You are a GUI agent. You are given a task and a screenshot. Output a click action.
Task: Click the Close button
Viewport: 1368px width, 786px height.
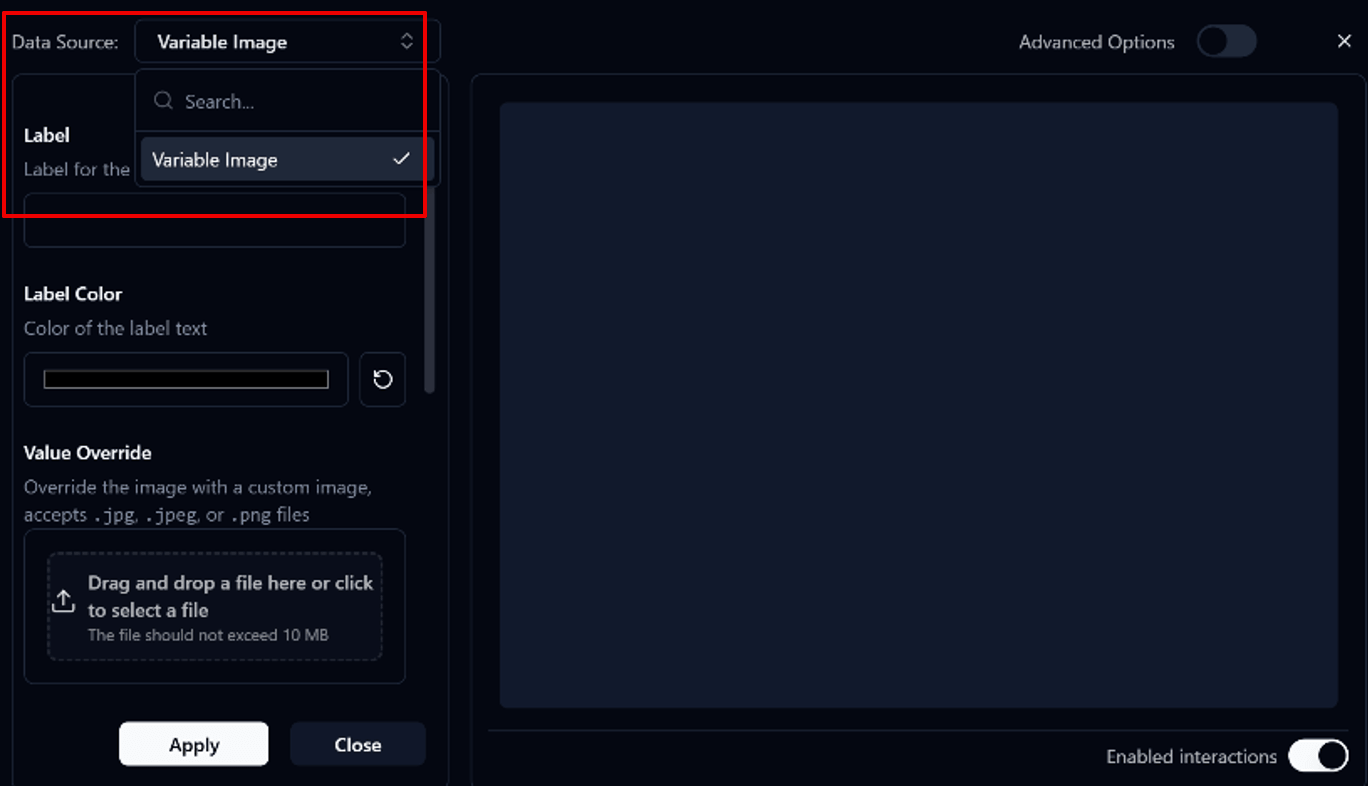(358, 744)
